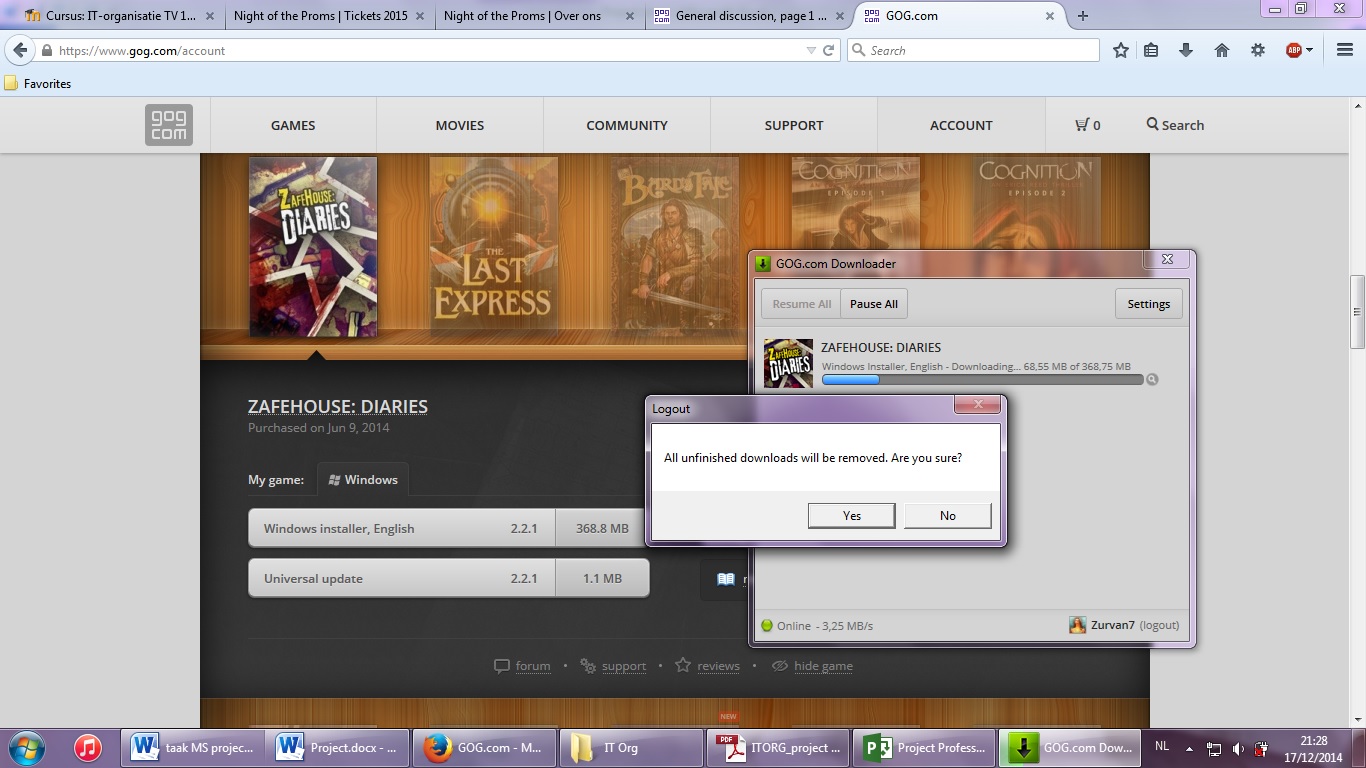Click the volume speaker tray icon

click(x=1238, y=748)
